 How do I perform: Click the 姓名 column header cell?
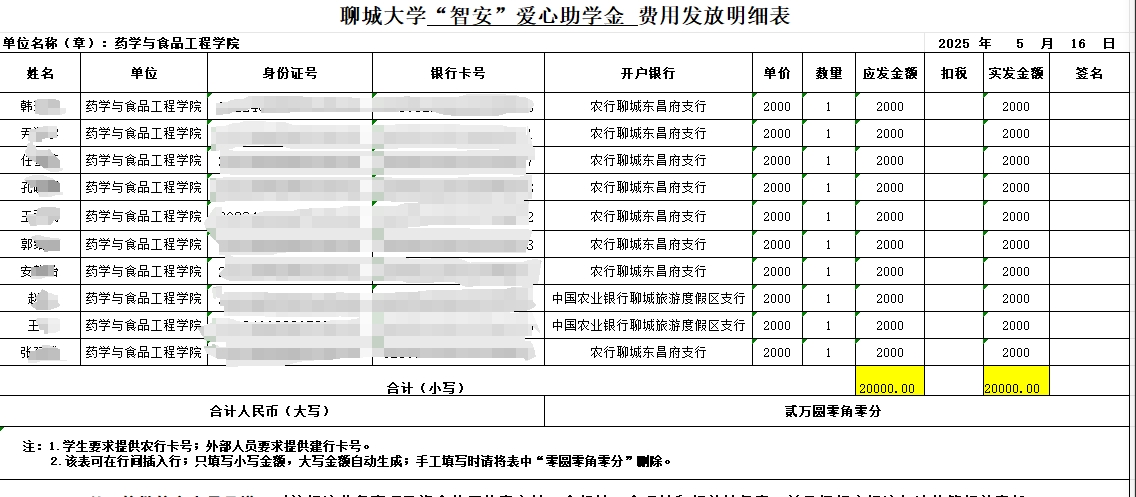click(x=40, y=73)
